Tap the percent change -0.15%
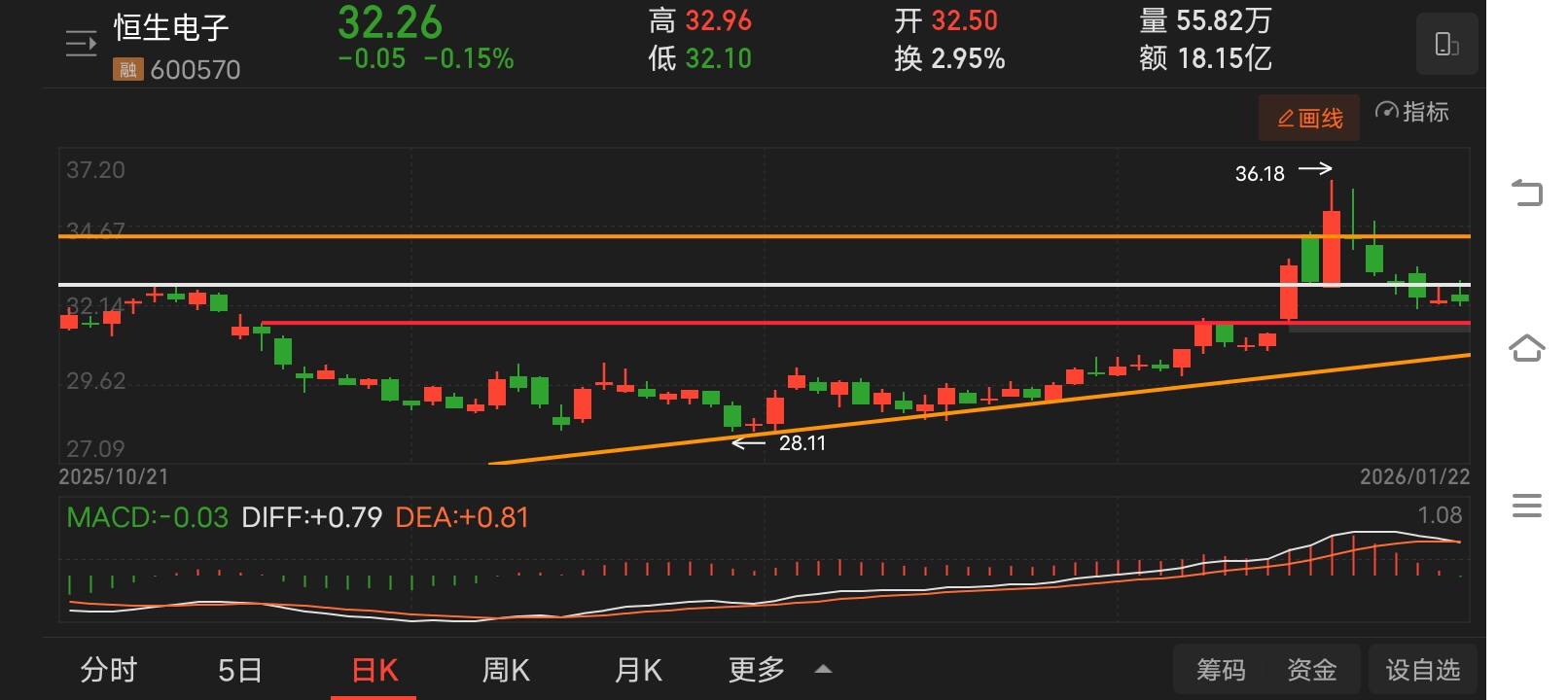This screenshot has height=700, width=1568. 469,59
